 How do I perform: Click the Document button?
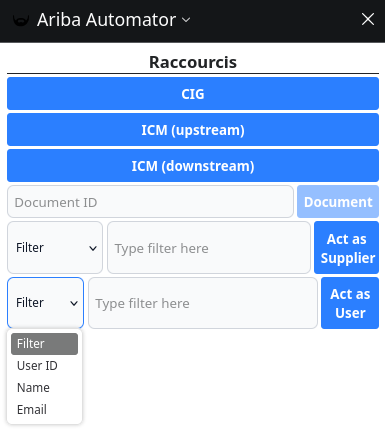338,202
